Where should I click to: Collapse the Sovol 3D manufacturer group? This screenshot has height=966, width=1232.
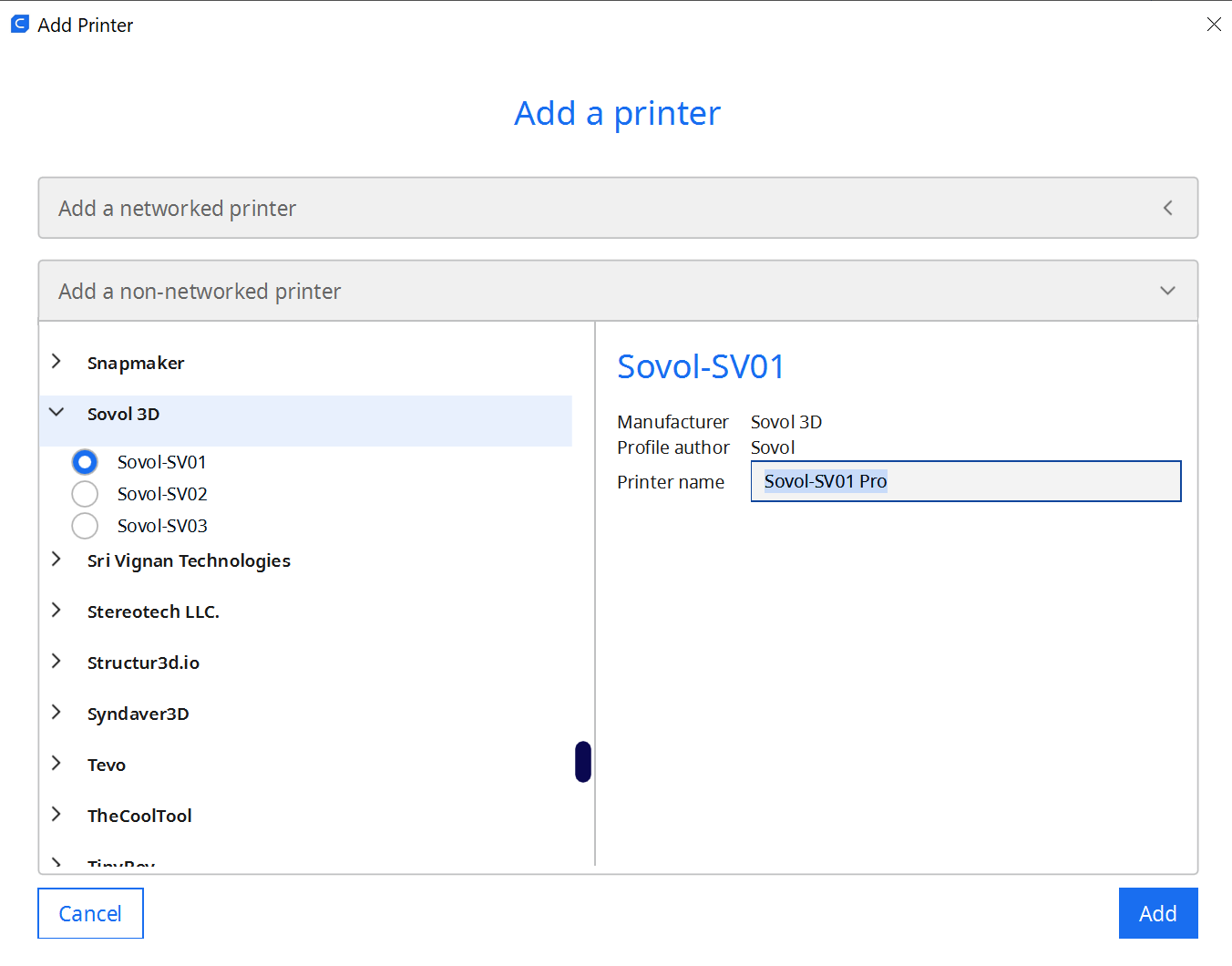click(x=56, y=413)
